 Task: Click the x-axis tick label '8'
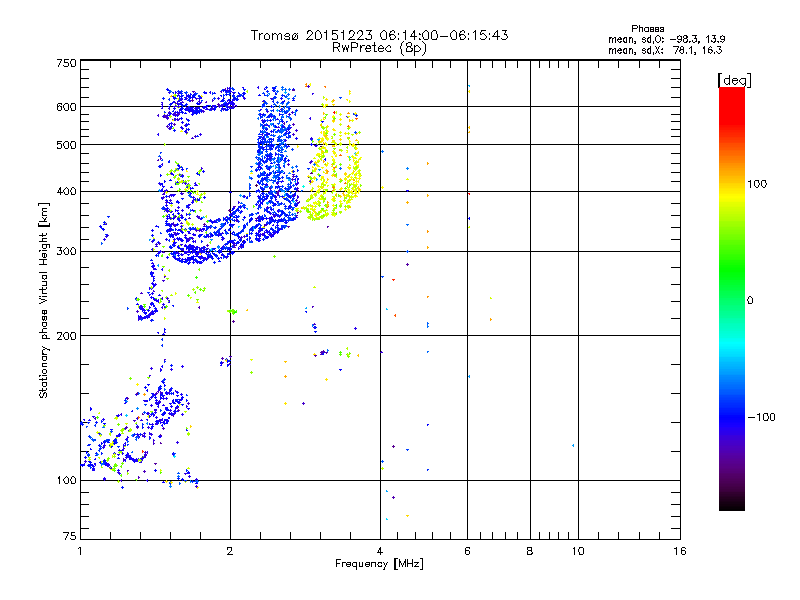530,551
